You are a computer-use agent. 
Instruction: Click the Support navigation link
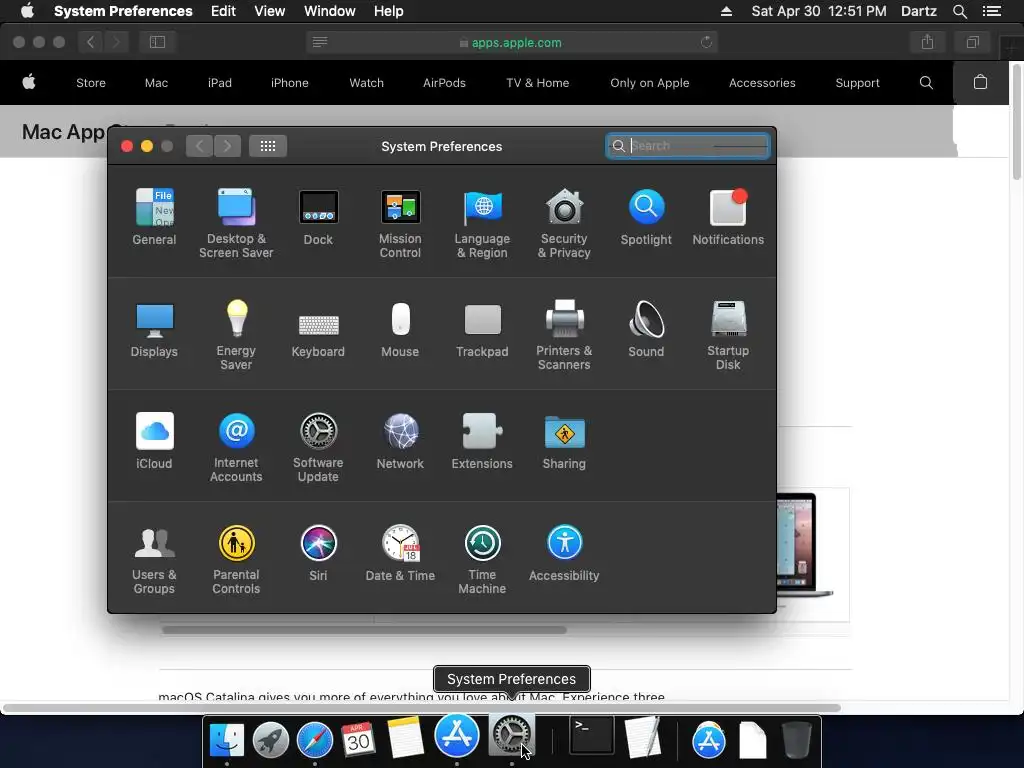(857, 83)
